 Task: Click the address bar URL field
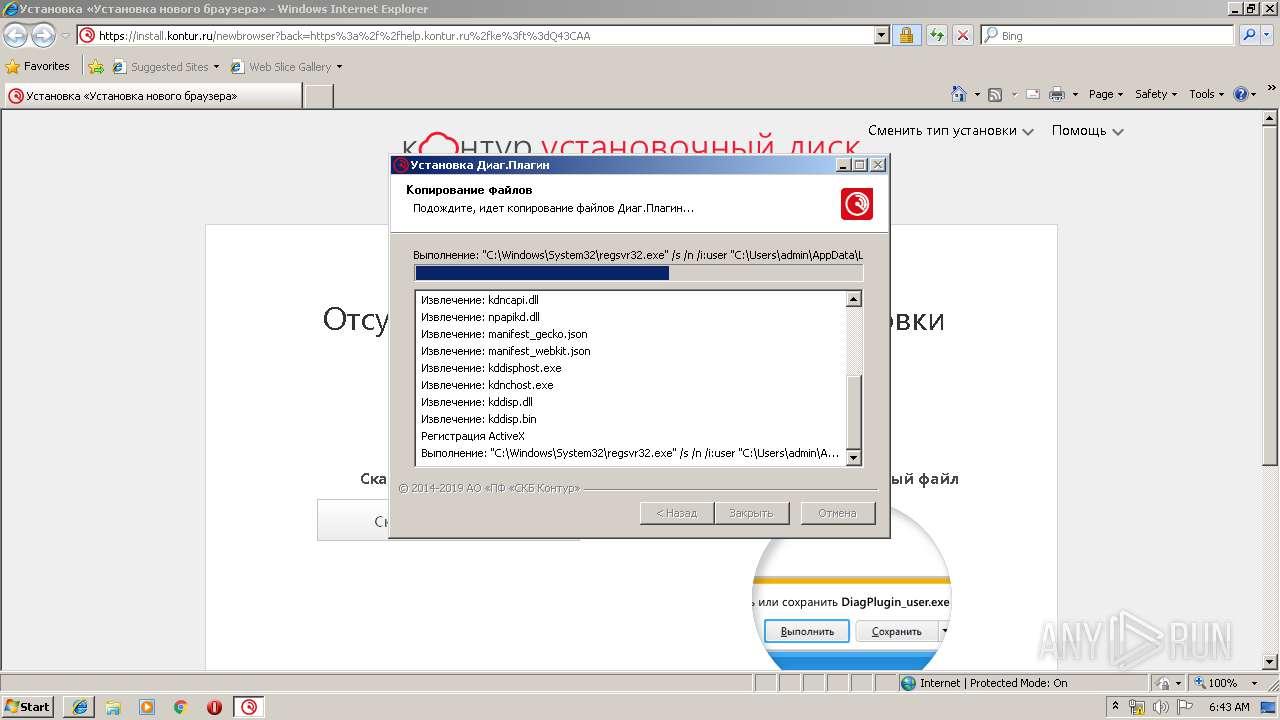[x=476, y=36]
